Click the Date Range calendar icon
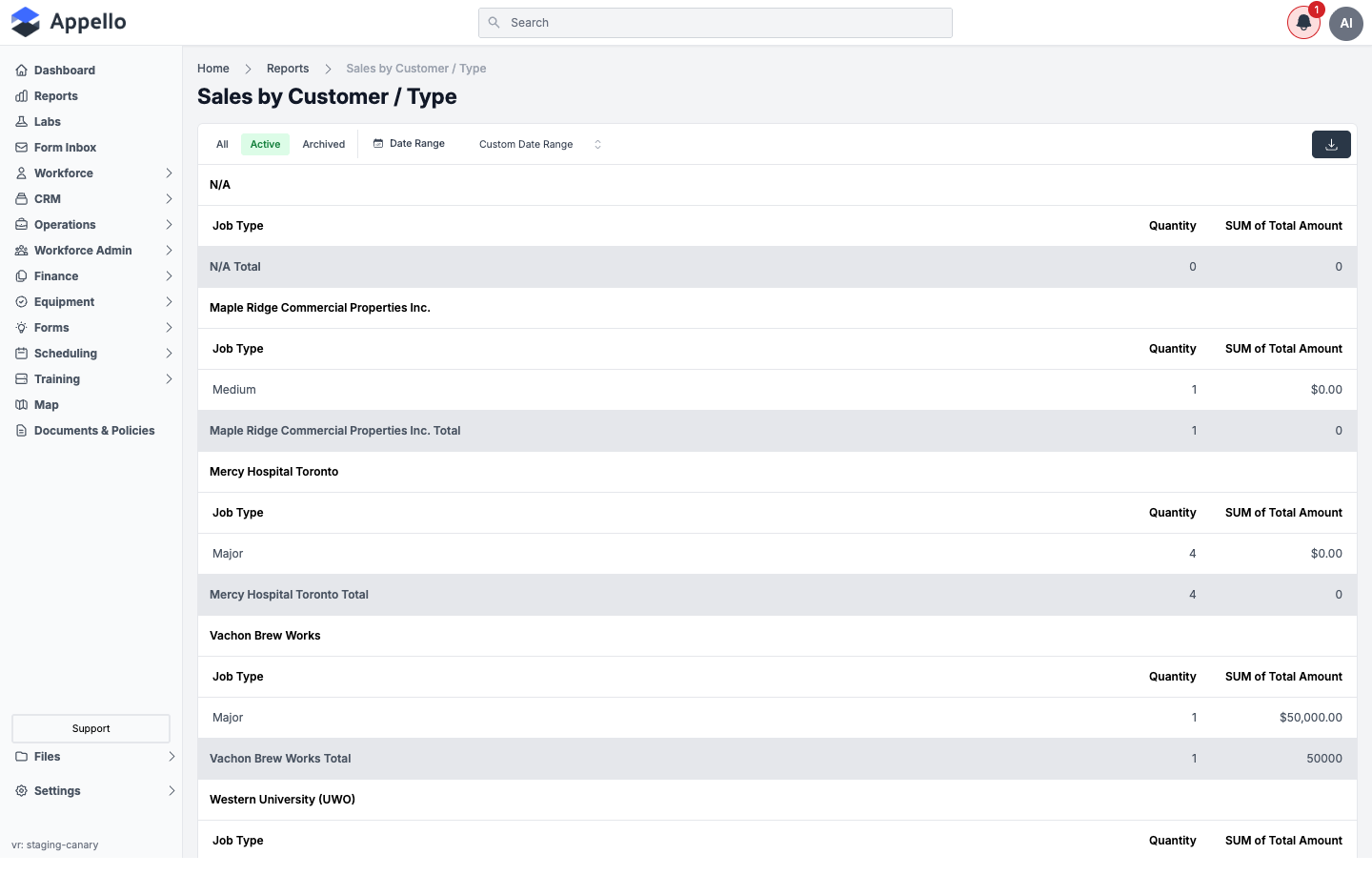 tap(378, 144)
